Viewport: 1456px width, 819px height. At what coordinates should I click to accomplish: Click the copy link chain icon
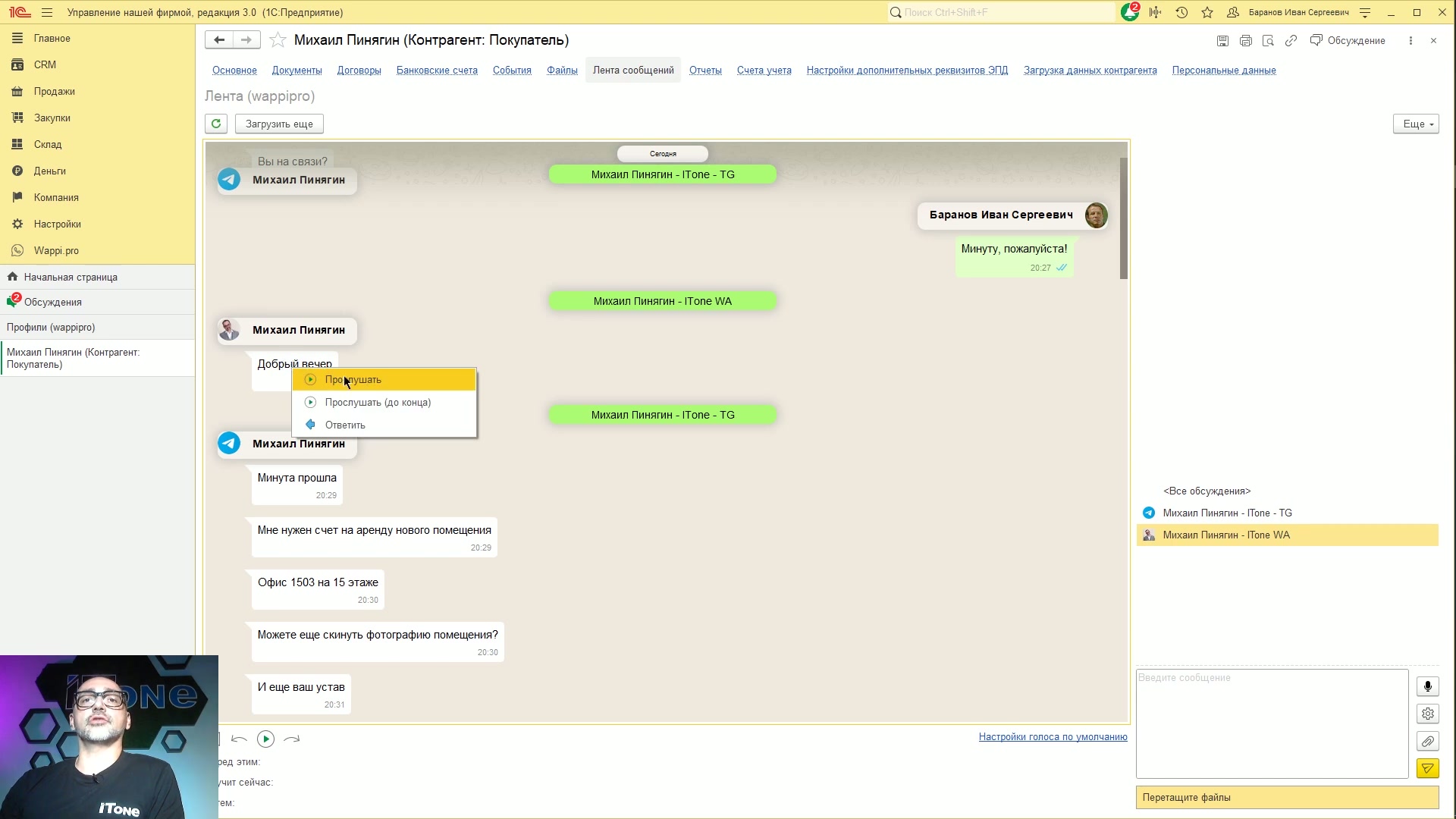pyautogui.click(x=1291, y=41)
